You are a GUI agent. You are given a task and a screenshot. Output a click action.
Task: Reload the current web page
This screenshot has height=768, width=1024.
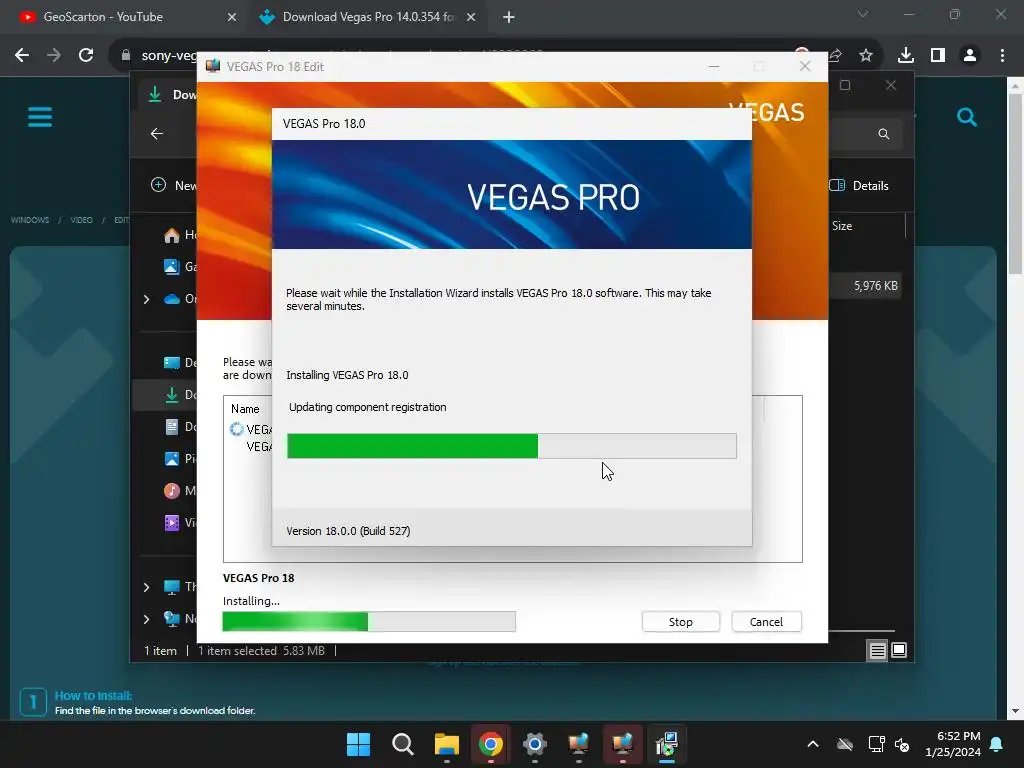pos(86,55)
